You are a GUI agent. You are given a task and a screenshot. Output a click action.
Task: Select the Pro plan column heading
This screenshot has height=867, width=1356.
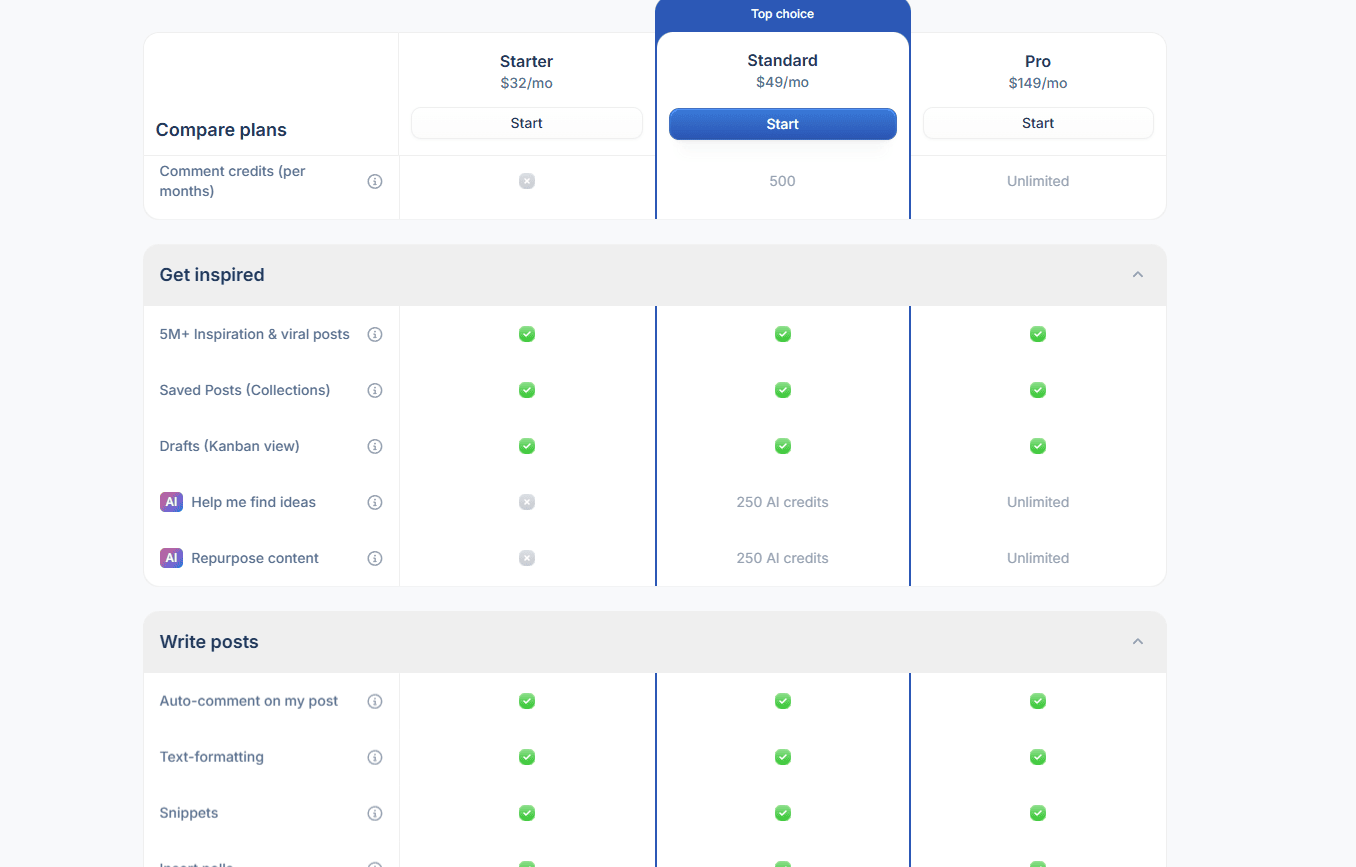pos(1038,61)
